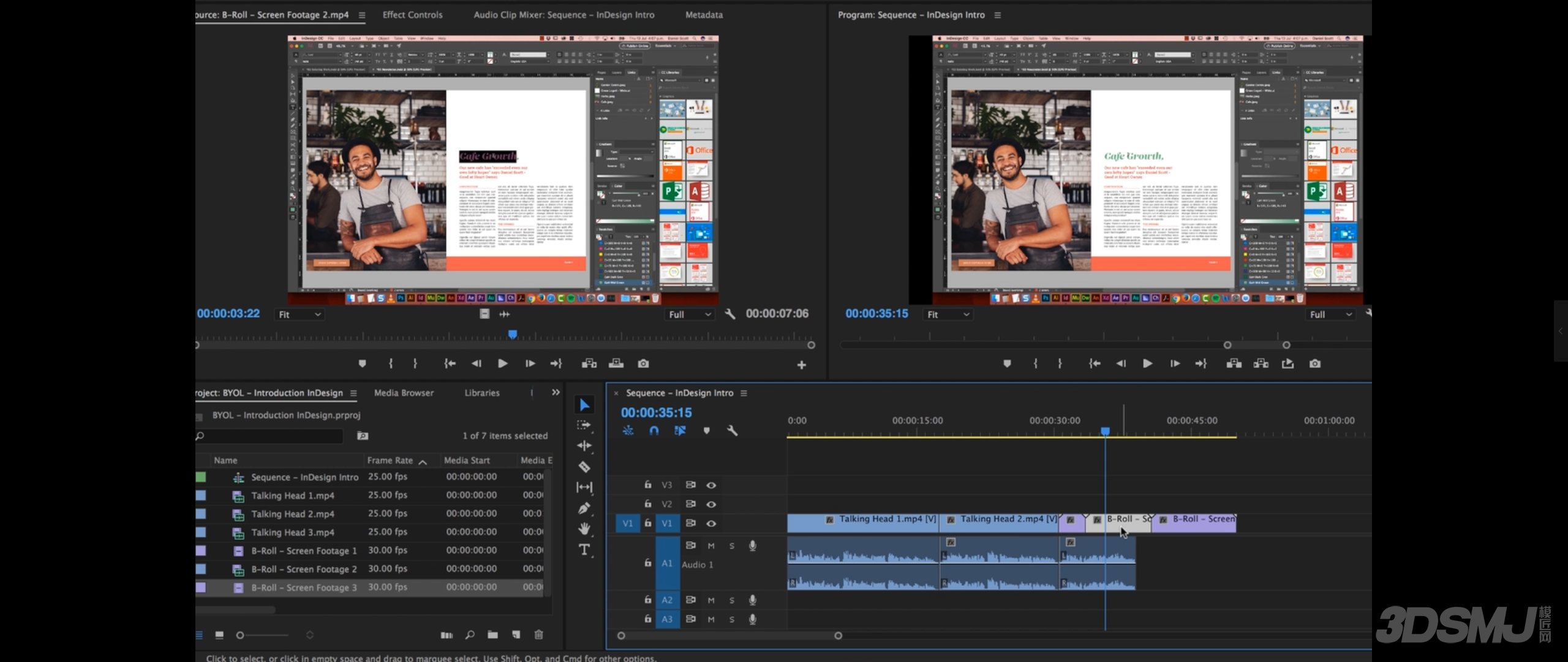Select the Type tool

coord(584,550)
